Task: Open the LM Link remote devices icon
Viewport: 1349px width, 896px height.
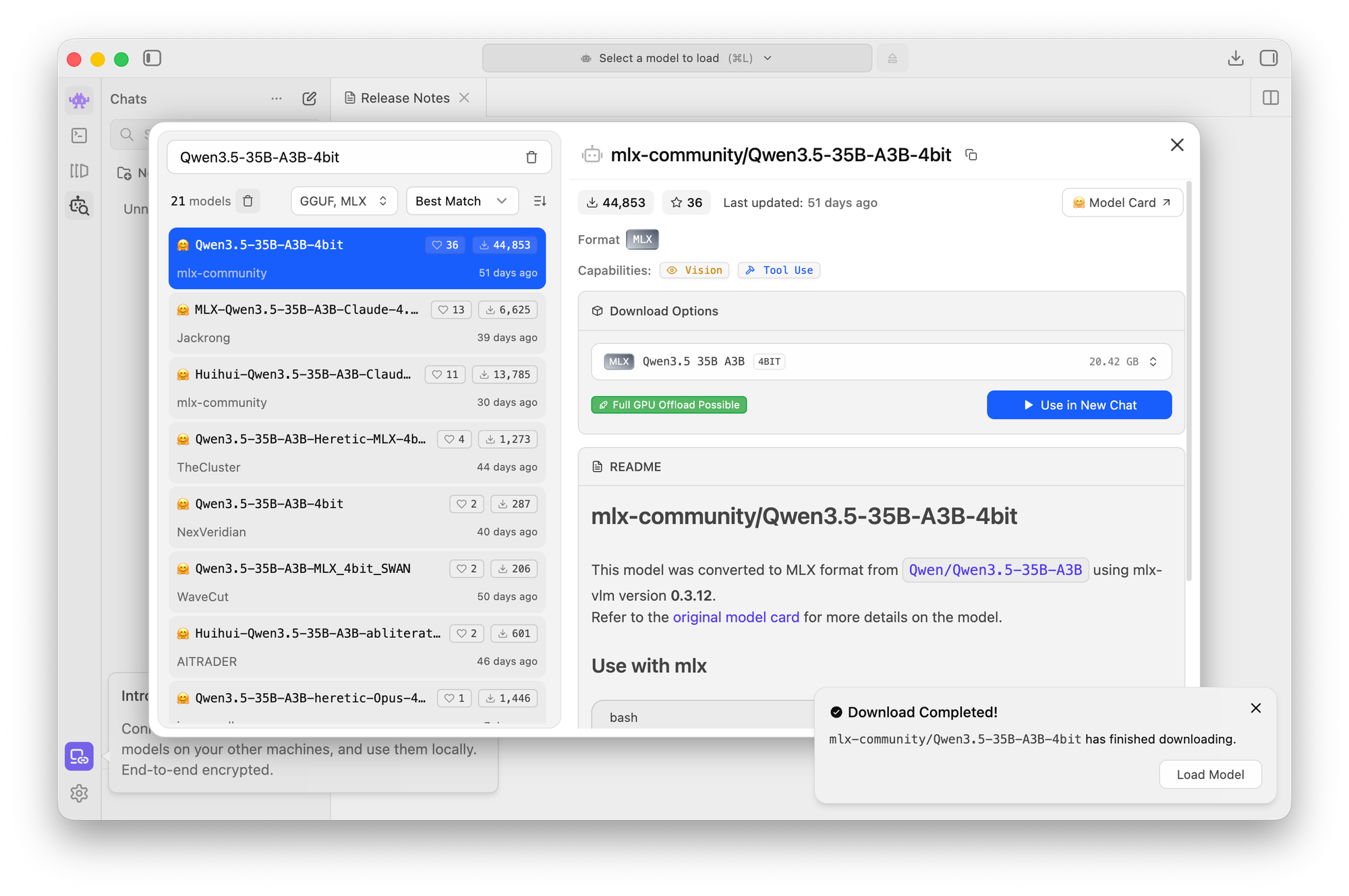Action: [x=80, y=756]
